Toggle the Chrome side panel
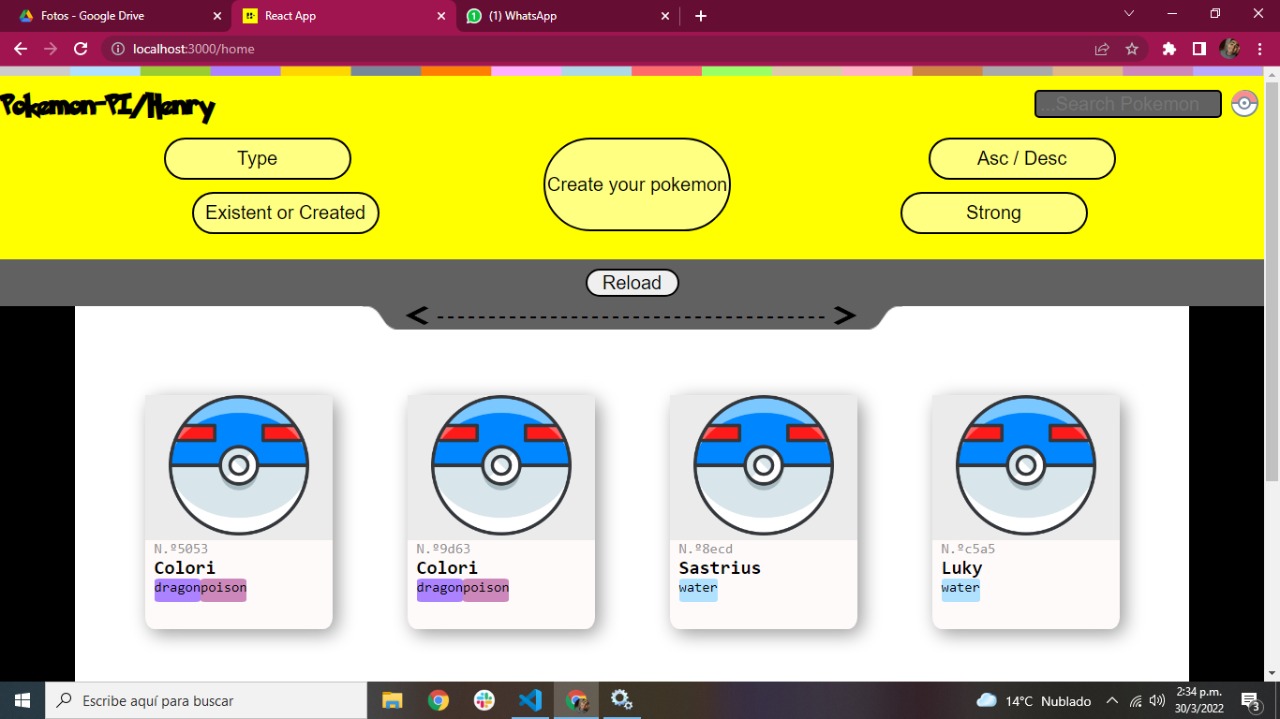Screen dimensions: 1280x719 pyautogui.click(x=1199, y=48)
